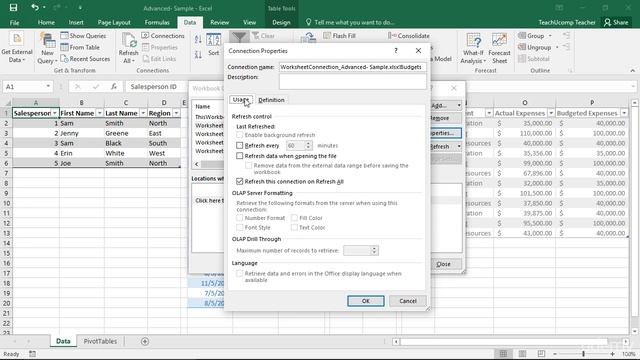The height and width of the screenshot is (360, 640).
Task: Zoom in with the plus button
Action: [x=612, y=354]
